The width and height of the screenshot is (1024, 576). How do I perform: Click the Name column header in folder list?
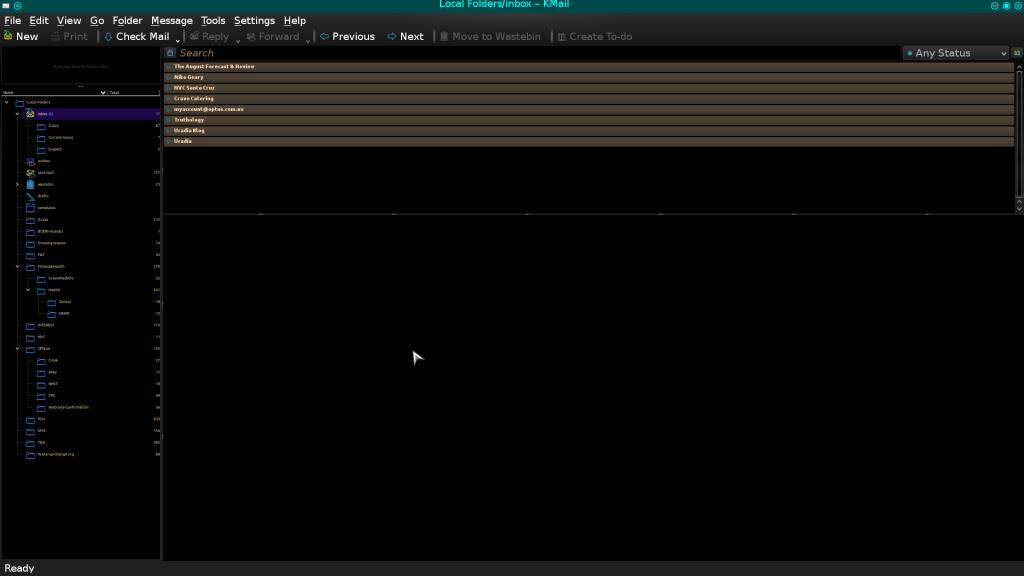[x=54, y=93]
